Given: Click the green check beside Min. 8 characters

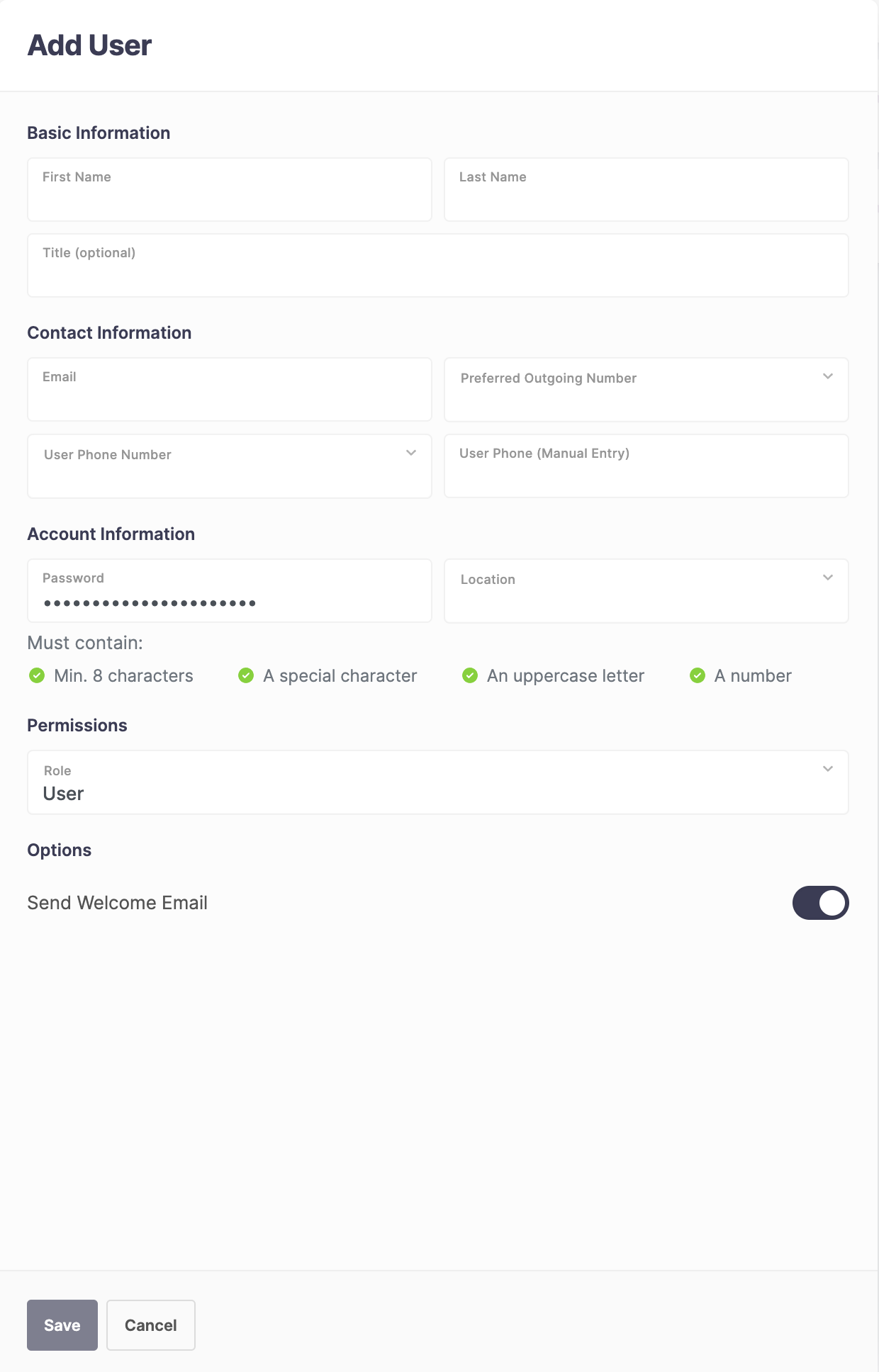Looking at the screenshot, I should (x=37, y=675).
